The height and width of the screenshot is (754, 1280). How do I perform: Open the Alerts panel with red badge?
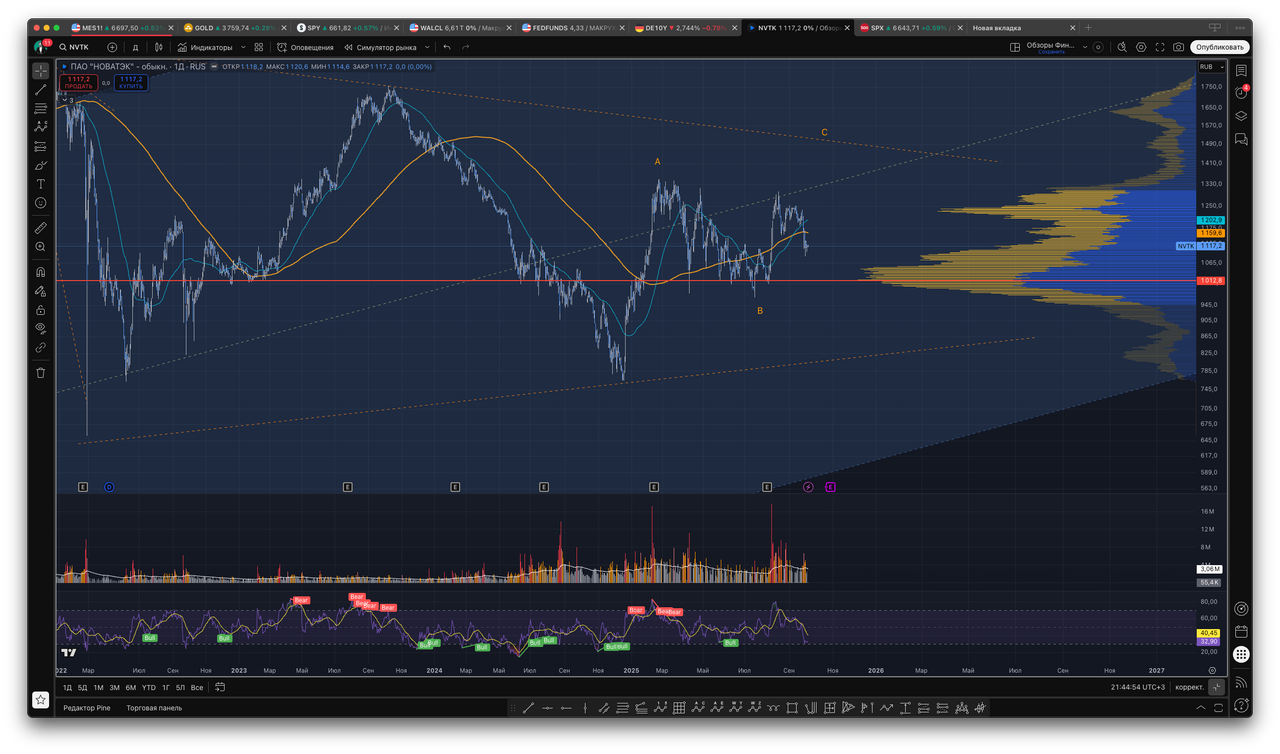click(x=1241, y=92)
